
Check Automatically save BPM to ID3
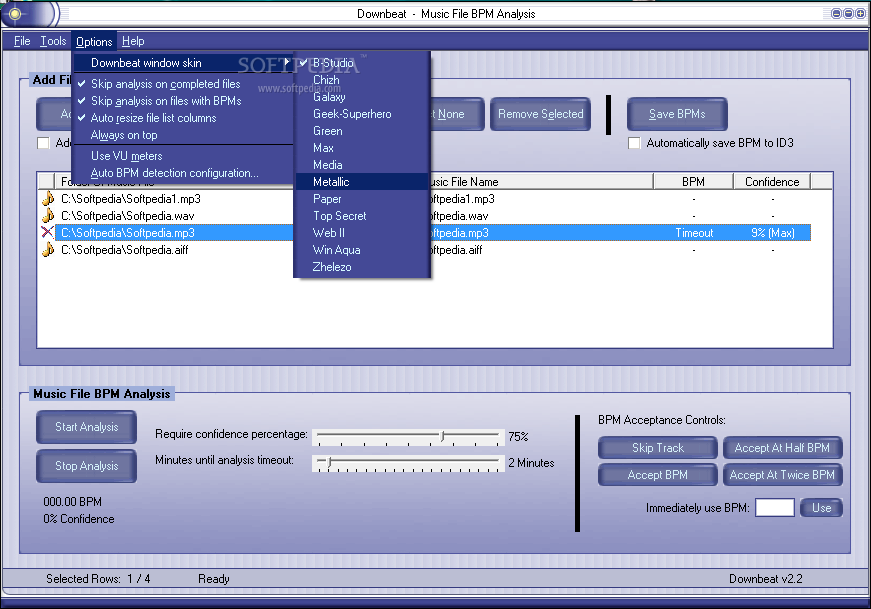[x=634, y=143]
